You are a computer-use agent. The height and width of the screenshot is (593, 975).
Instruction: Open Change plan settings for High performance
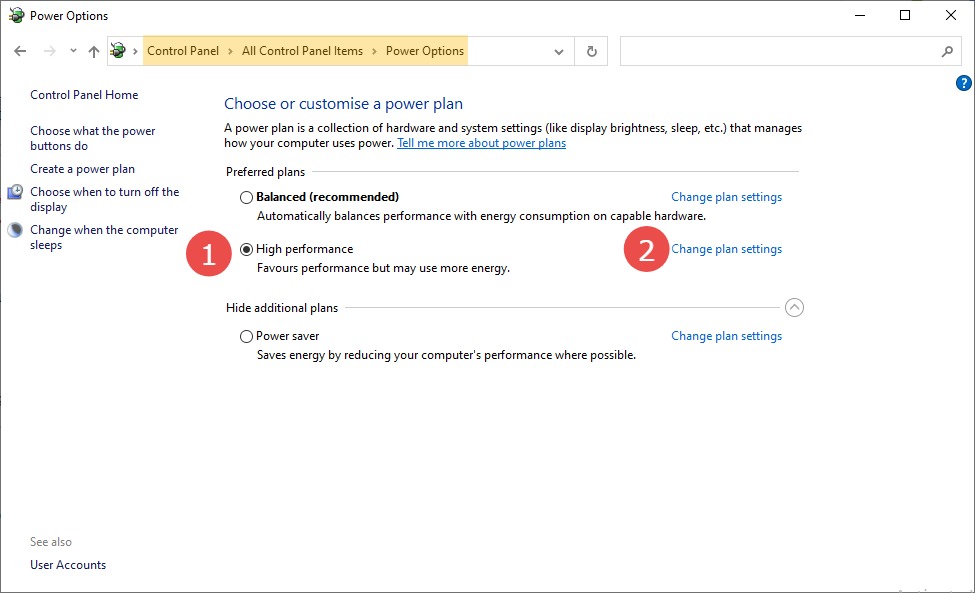coord(726,249)
